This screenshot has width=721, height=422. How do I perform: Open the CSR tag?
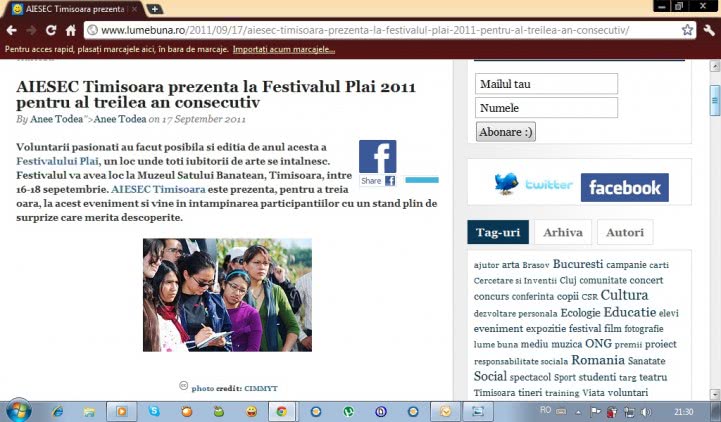tap(589, 297)
